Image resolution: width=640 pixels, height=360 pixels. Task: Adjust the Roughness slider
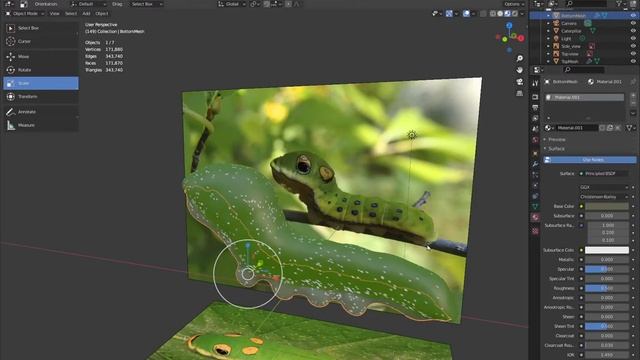pyautogui.click(x=607, y=288)
